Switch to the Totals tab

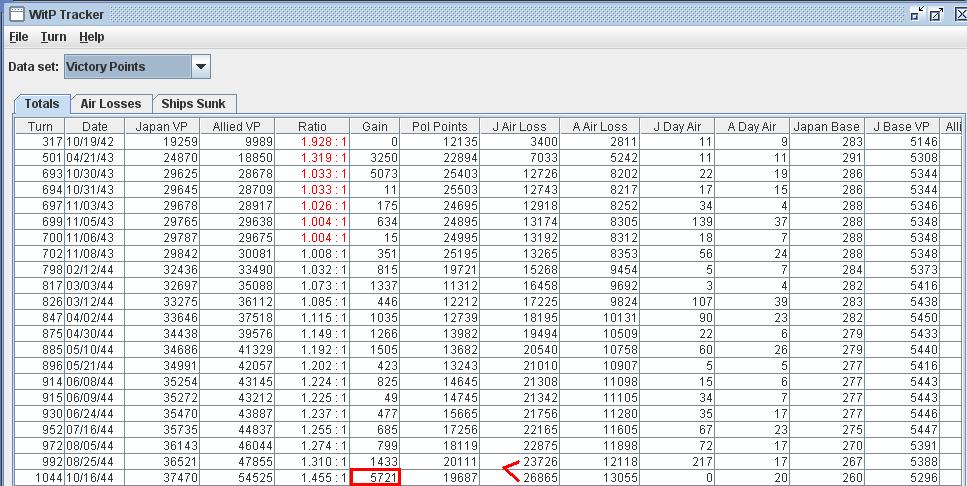(42, 104)
